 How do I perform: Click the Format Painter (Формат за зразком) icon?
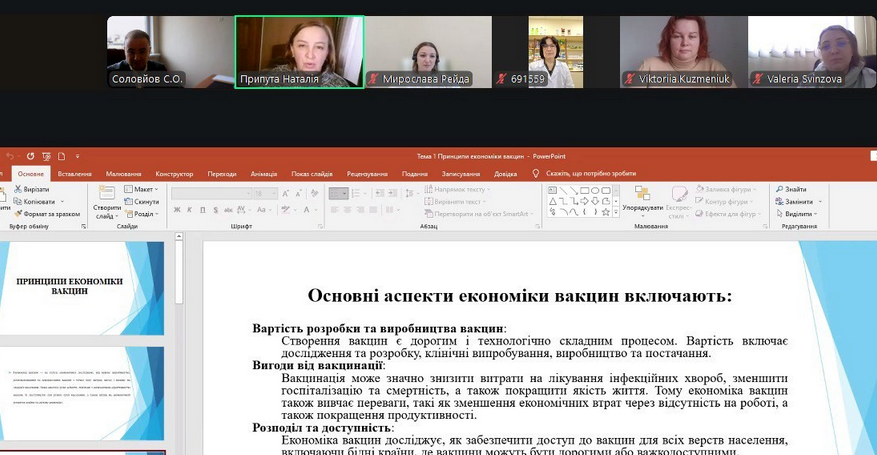17,213
